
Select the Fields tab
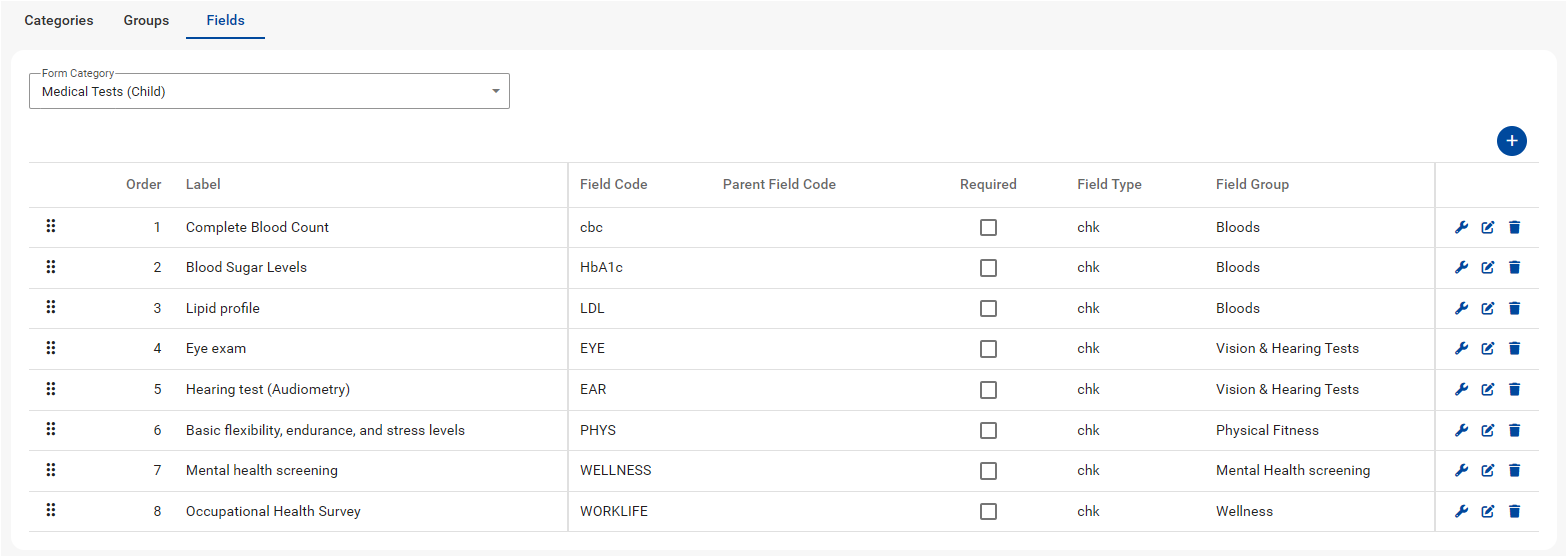pos(225,20)
